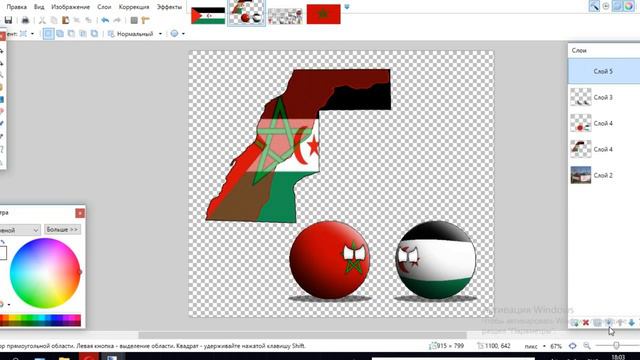Click Add new layer icon
Image resolution: width=640 pixels, height=360 pixels.
574,323
